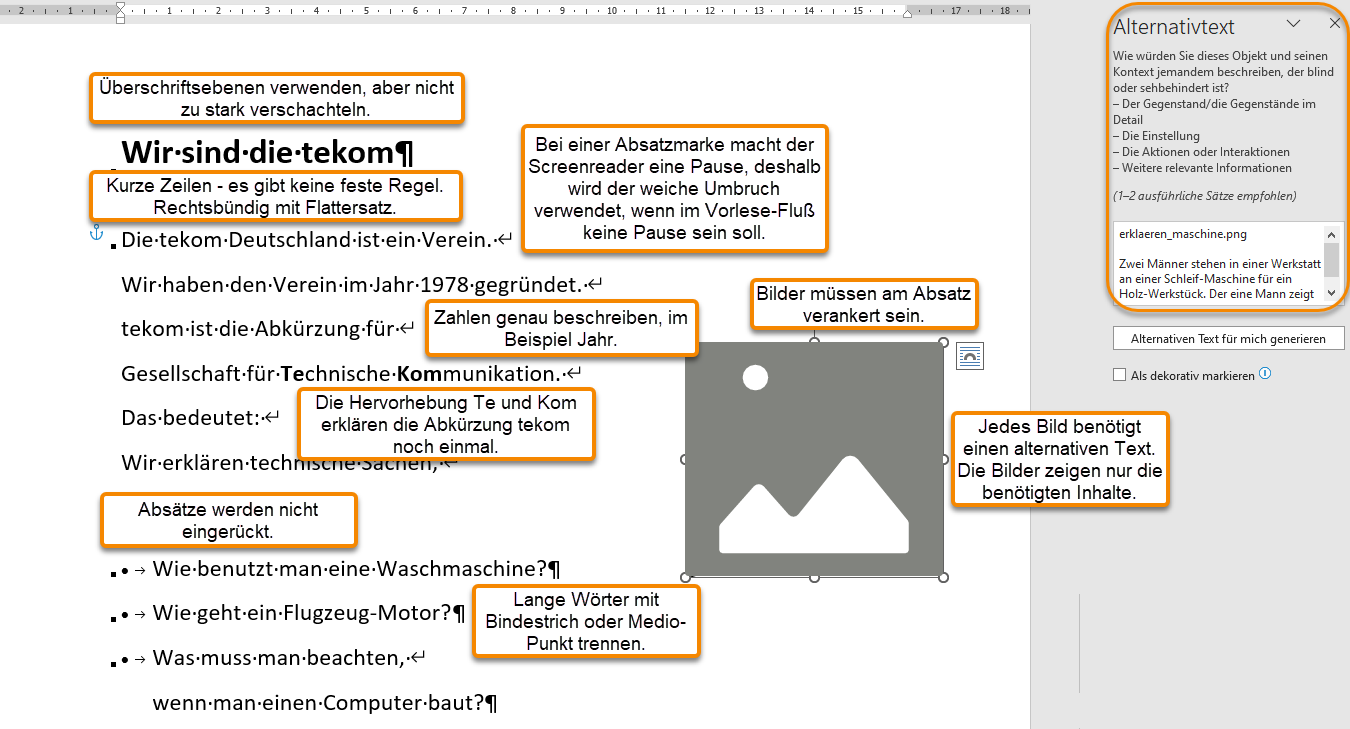Click the bottom-right resize handle of the image
The width and height of the screenshot is (1350, 729).
943,577
